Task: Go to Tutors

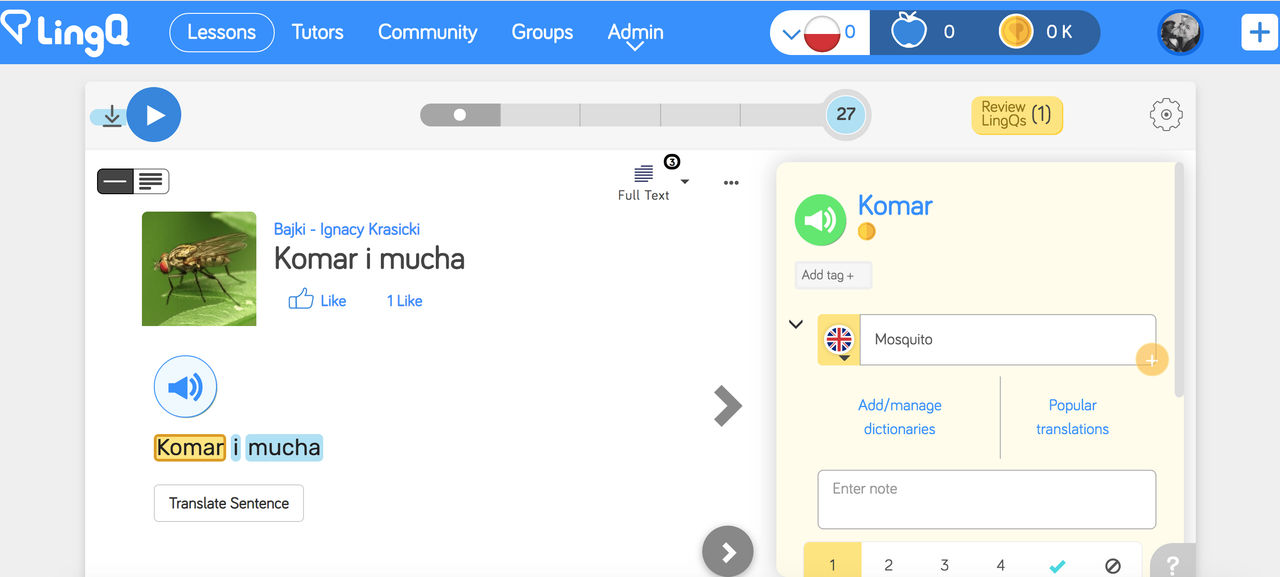Action: click(x=318, y=32)
